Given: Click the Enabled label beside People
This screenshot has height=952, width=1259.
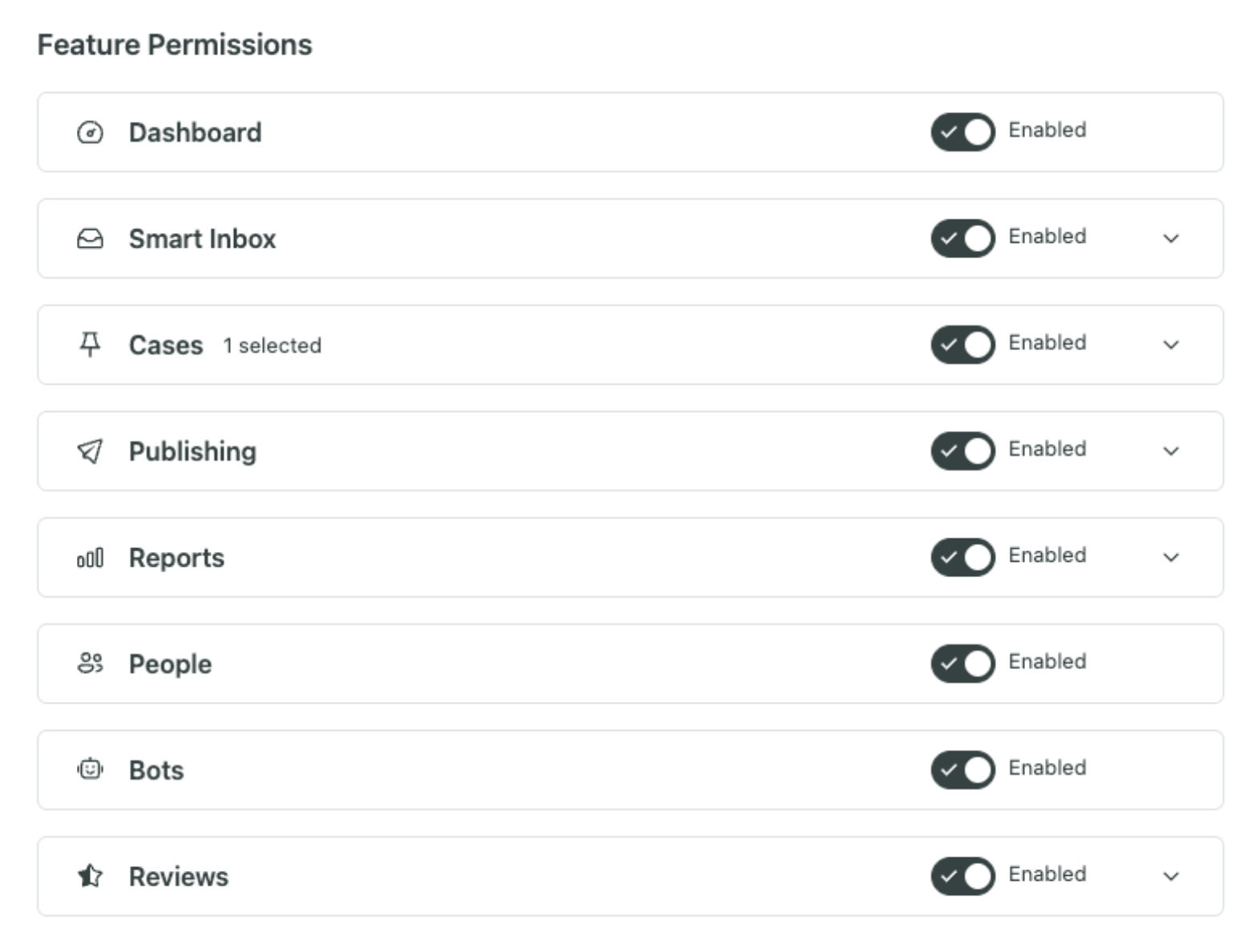Looking at the screenshot, I should pyautogui.click(x=1047, y=662).
